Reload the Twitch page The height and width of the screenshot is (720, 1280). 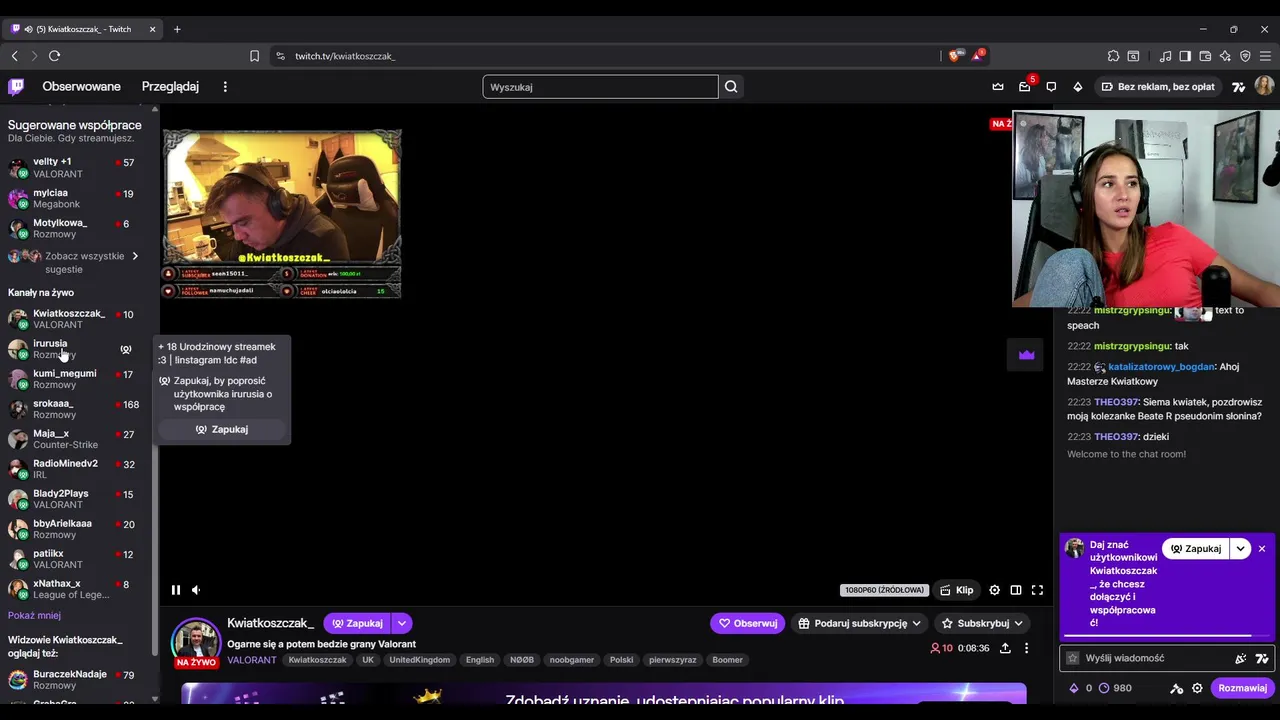click(54, 56)
